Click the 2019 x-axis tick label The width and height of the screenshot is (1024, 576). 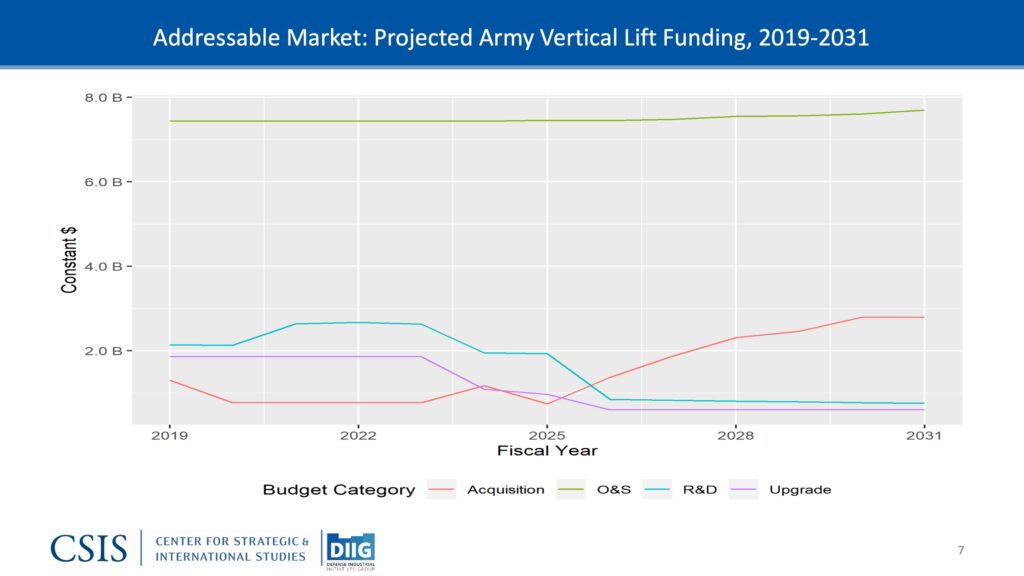click(169, 436)
